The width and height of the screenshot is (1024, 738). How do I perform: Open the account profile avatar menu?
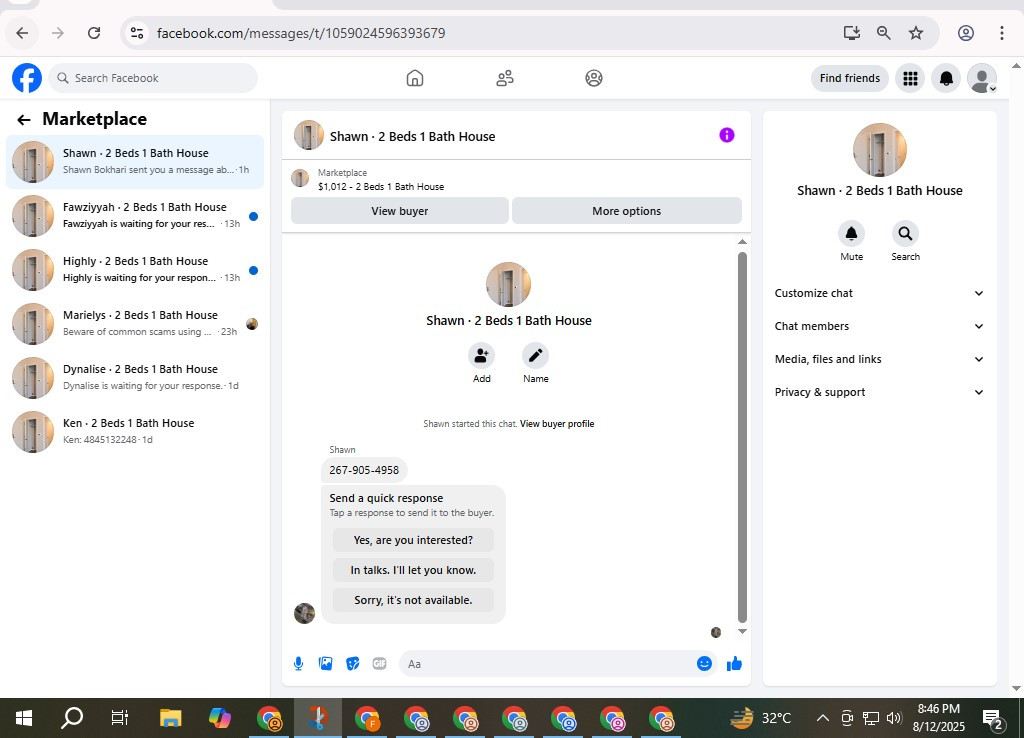(x=982, y=78)
